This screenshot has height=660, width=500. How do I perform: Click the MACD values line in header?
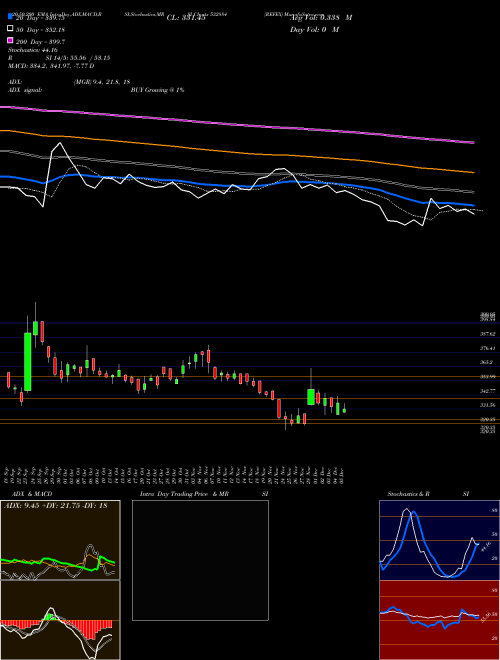(x=51, y=66)
